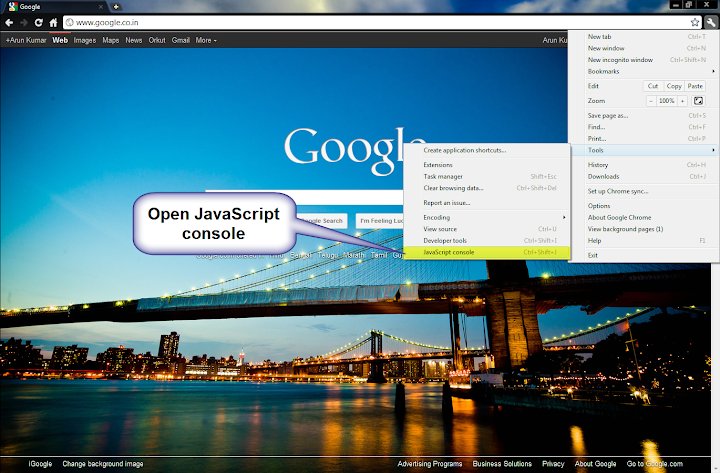
Task: Open Advertising Programs footer link
Action: tap(429, 464)
